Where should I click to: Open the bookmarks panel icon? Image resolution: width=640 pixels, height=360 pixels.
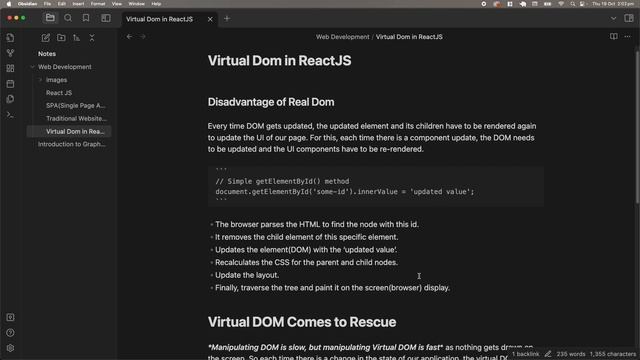86,18
